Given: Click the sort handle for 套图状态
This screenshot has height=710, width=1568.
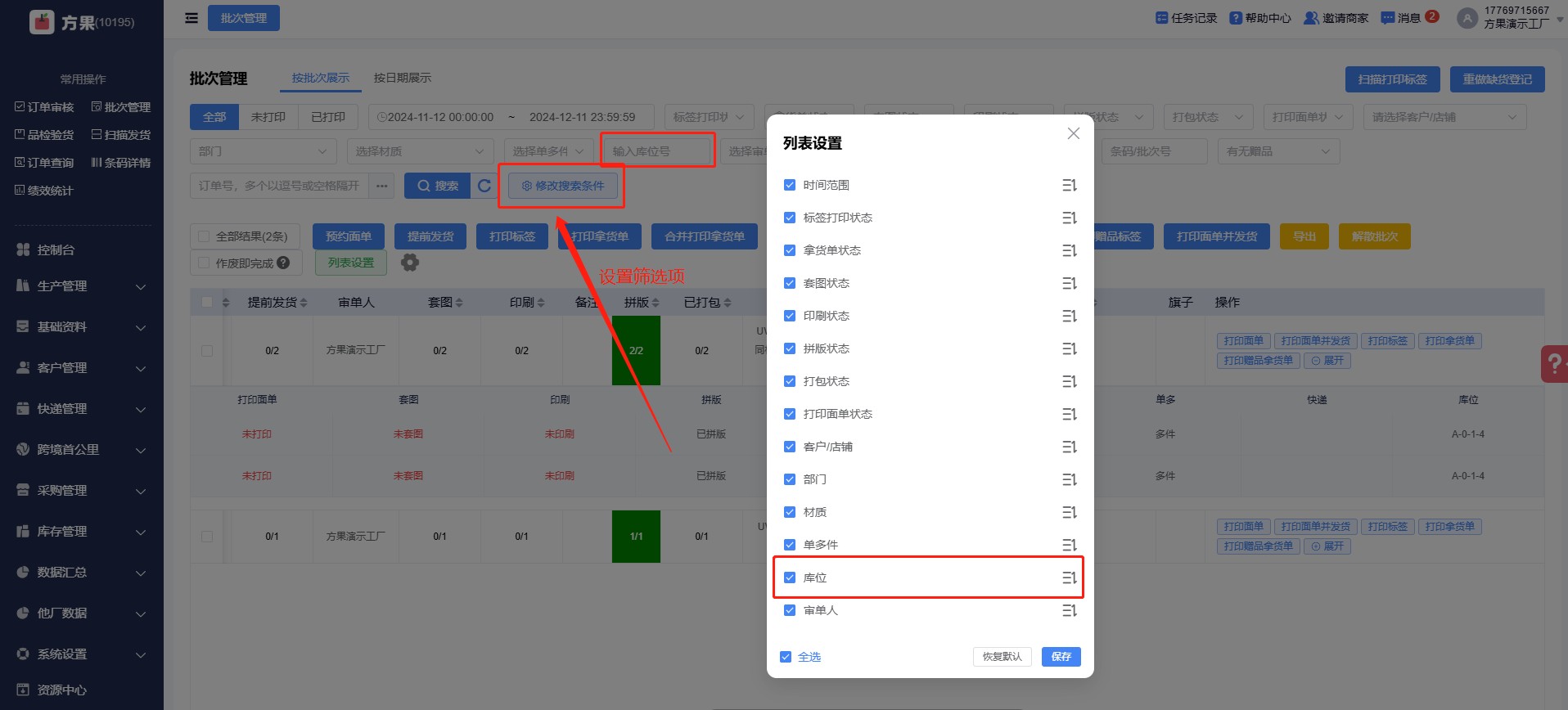Looking at the screenshot, I should click(x=1069, y=283).
